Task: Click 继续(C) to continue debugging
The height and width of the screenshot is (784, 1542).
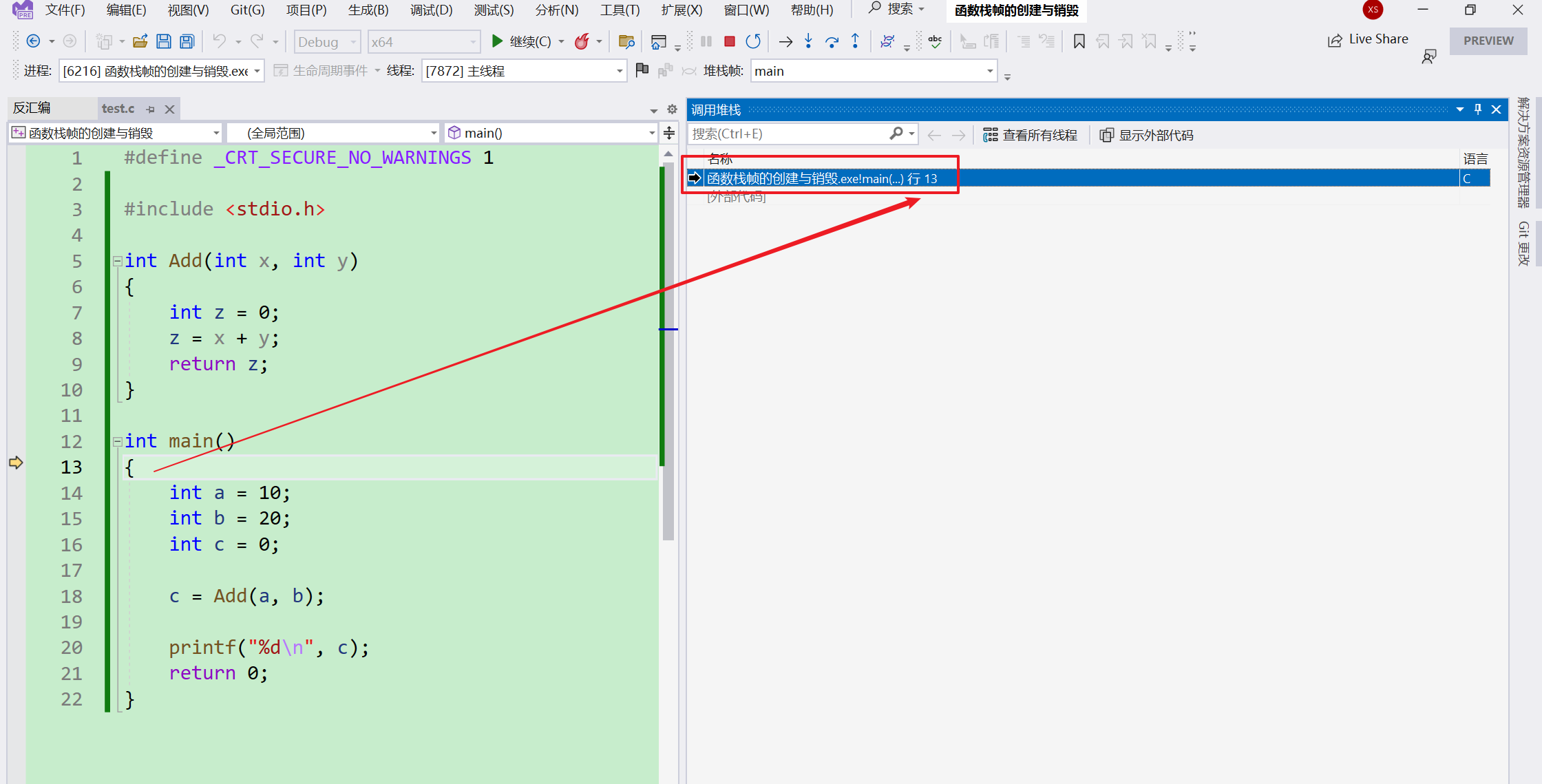Action: (x=521, y=42)
